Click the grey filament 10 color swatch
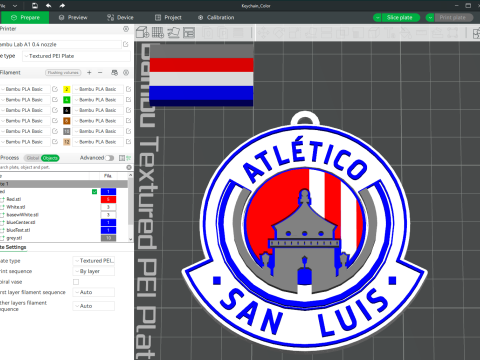 point(67,131)
